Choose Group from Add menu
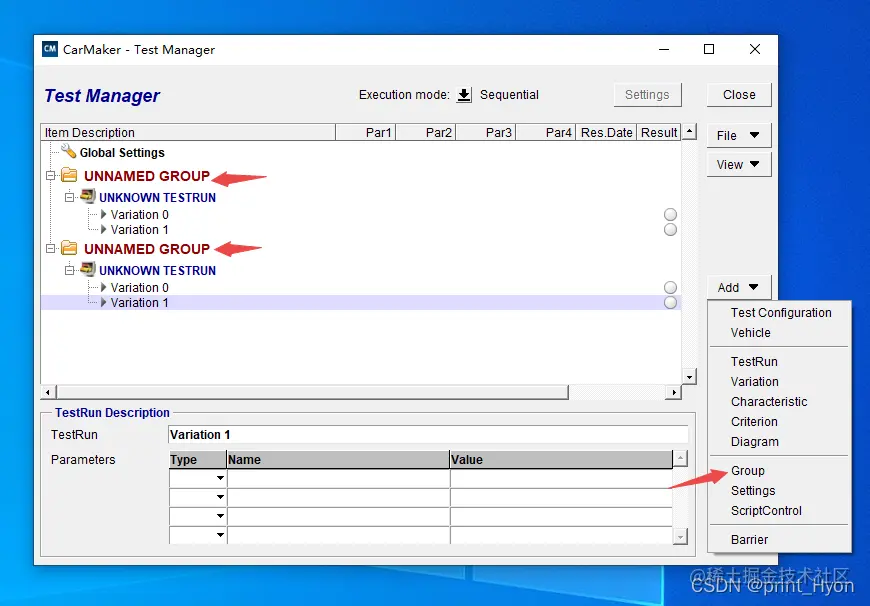 747,471
